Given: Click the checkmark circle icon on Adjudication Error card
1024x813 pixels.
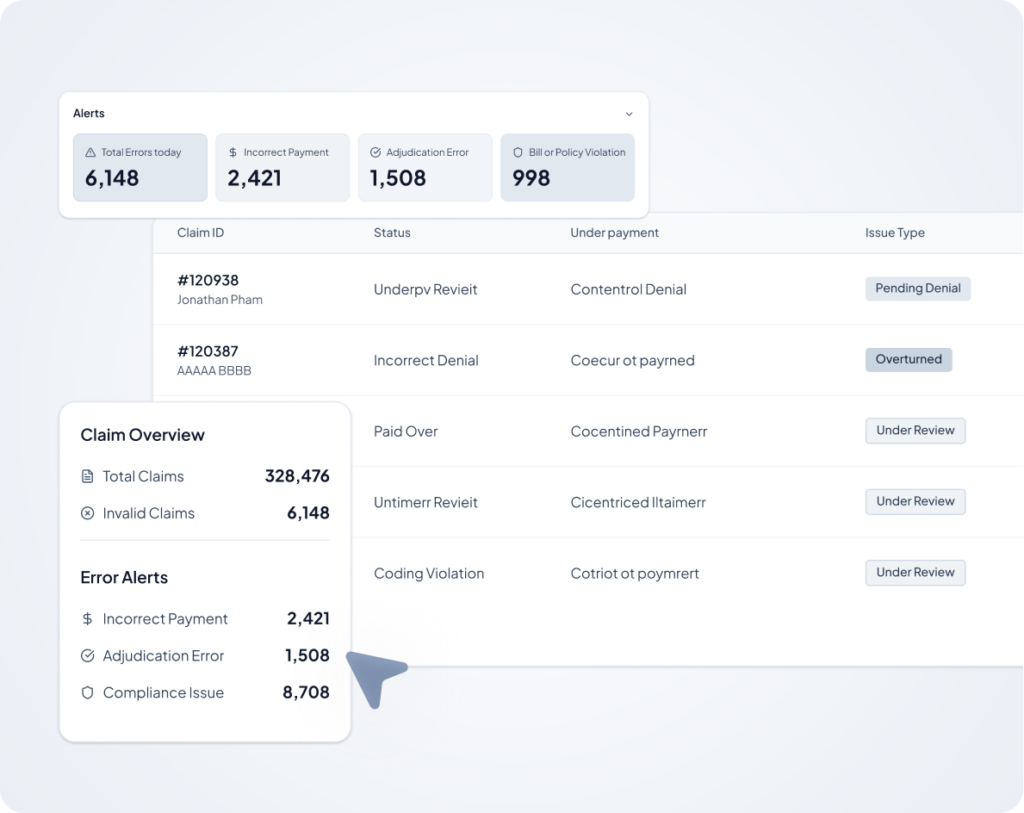Looking at the screenshot, I should point(376,152).
